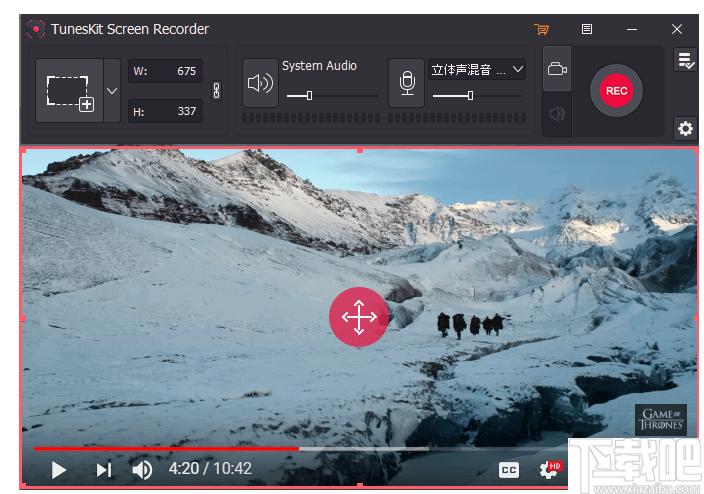Select the video recording camera mode
704x494 pixels.
pyautogui.click(x=557, y=69)
